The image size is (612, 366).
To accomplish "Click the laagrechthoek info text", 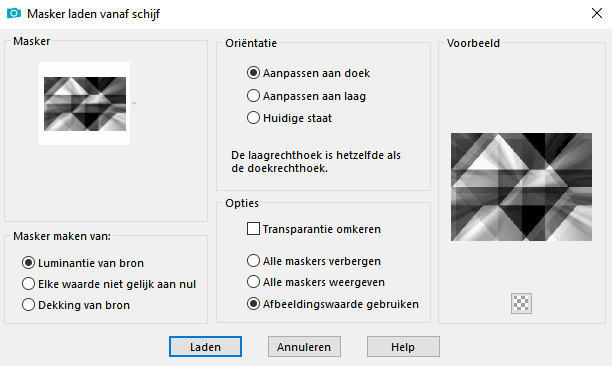I will click(x=316, y=162).
